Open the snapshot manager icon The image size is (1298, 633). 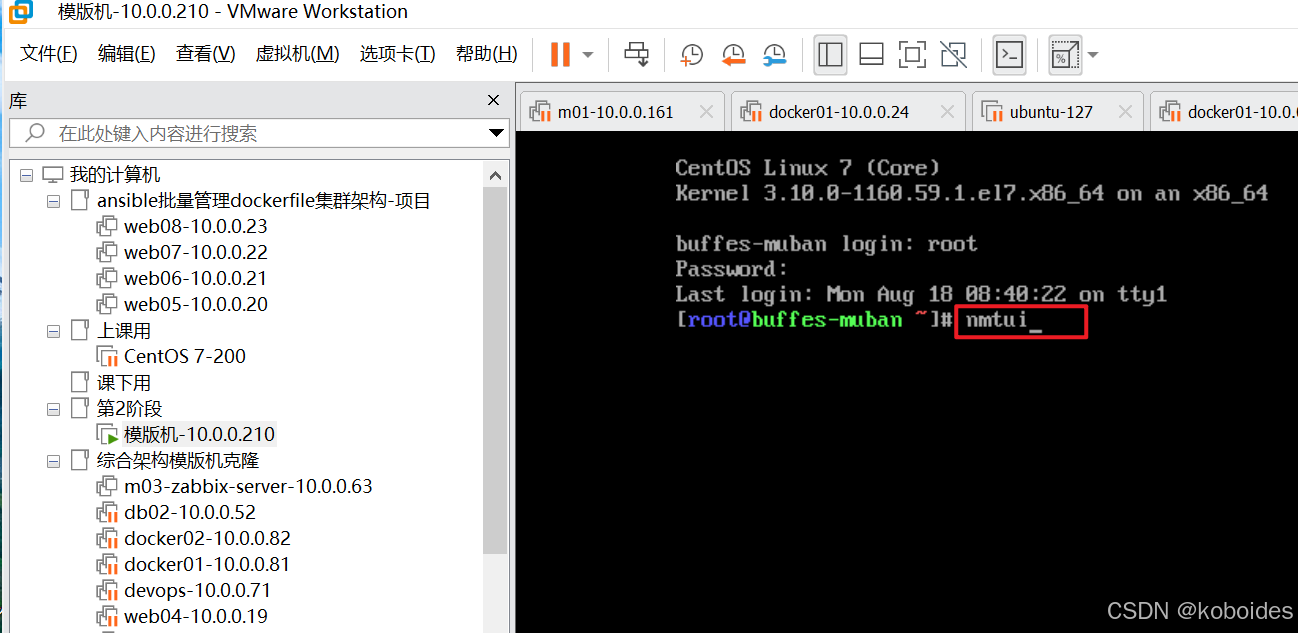(774, 54)
